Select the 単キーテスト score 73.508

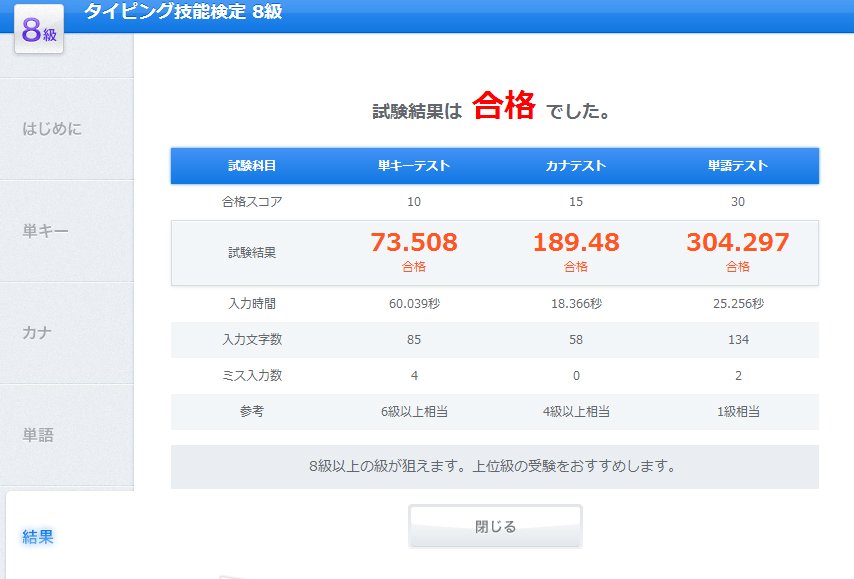click(x=417, y=241)
